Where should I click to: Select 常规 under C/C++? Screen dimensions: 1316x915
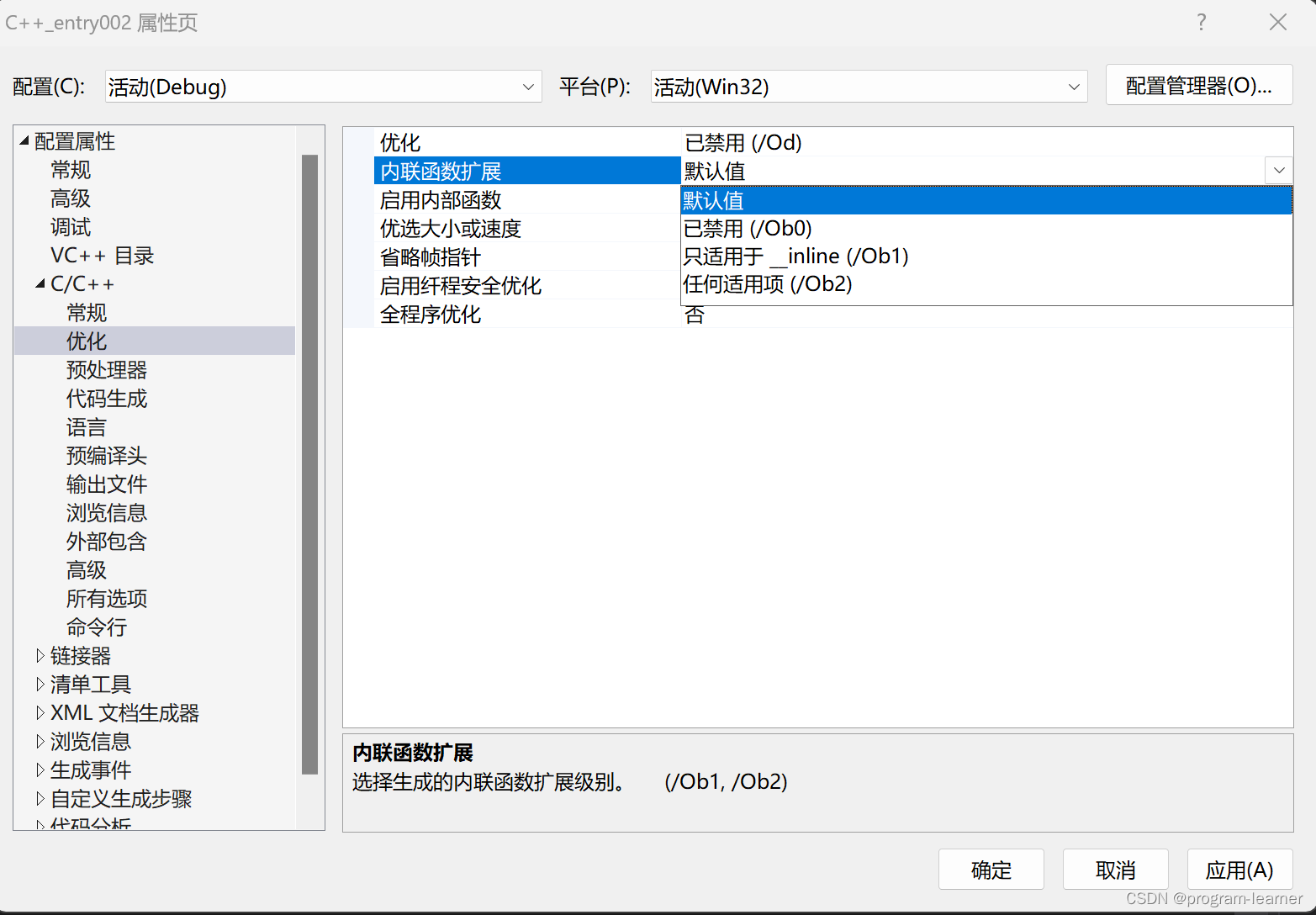click(x=87, y=313)
